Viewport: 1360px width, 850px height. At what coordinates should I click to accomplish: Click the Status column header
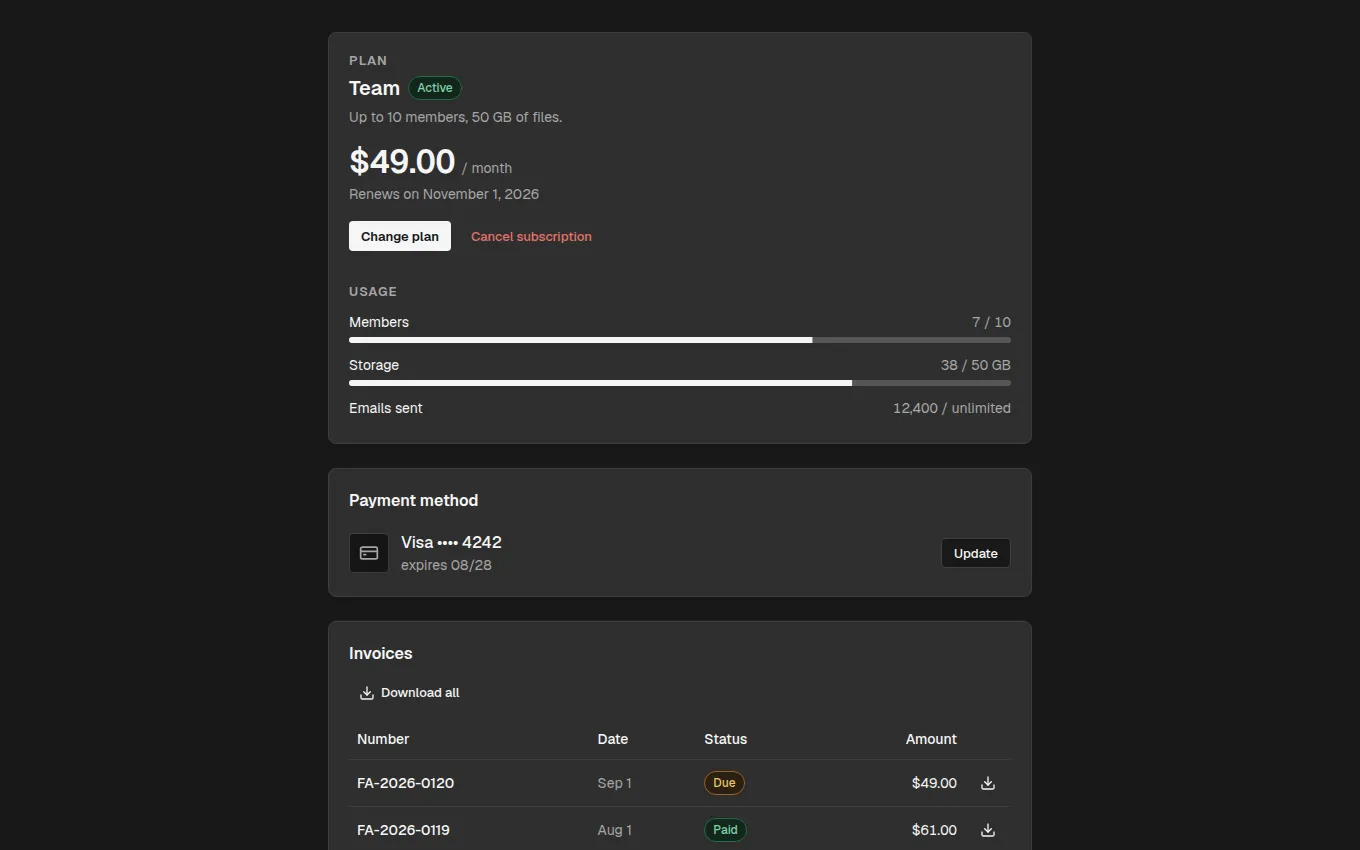(x=726, y=739)
